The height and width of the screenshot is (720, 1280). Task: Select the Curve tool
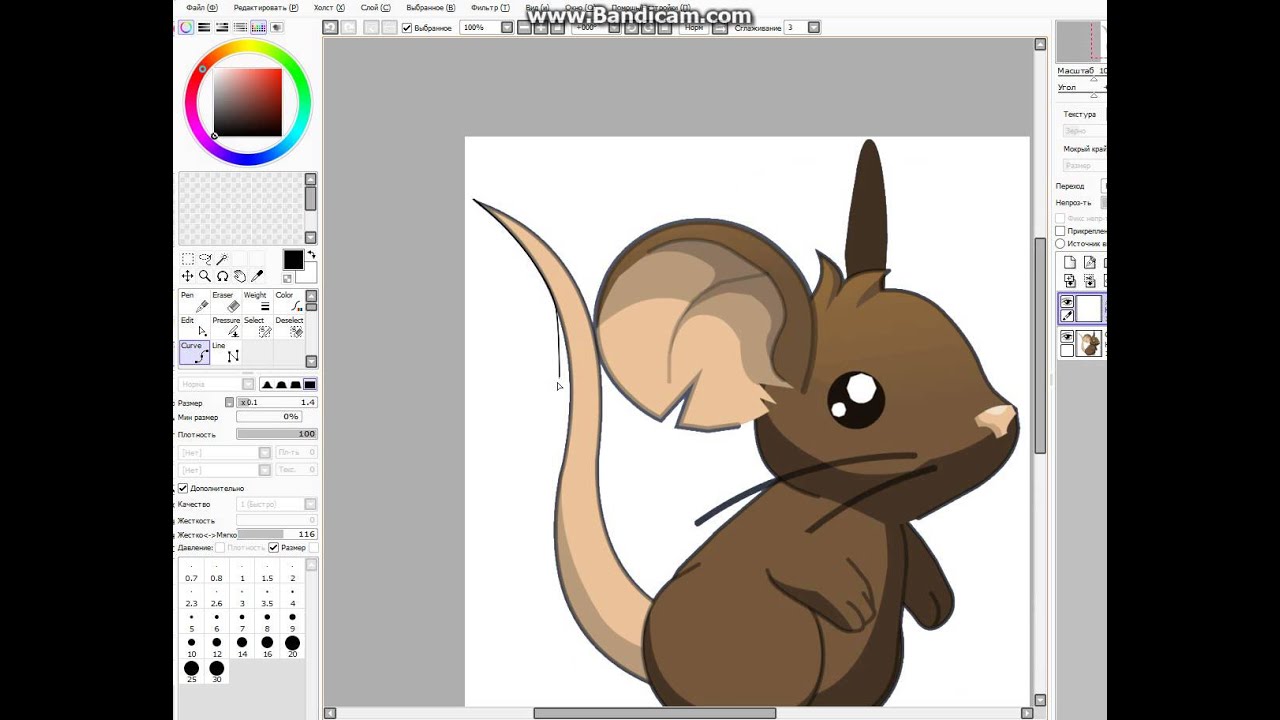(194, 352)
